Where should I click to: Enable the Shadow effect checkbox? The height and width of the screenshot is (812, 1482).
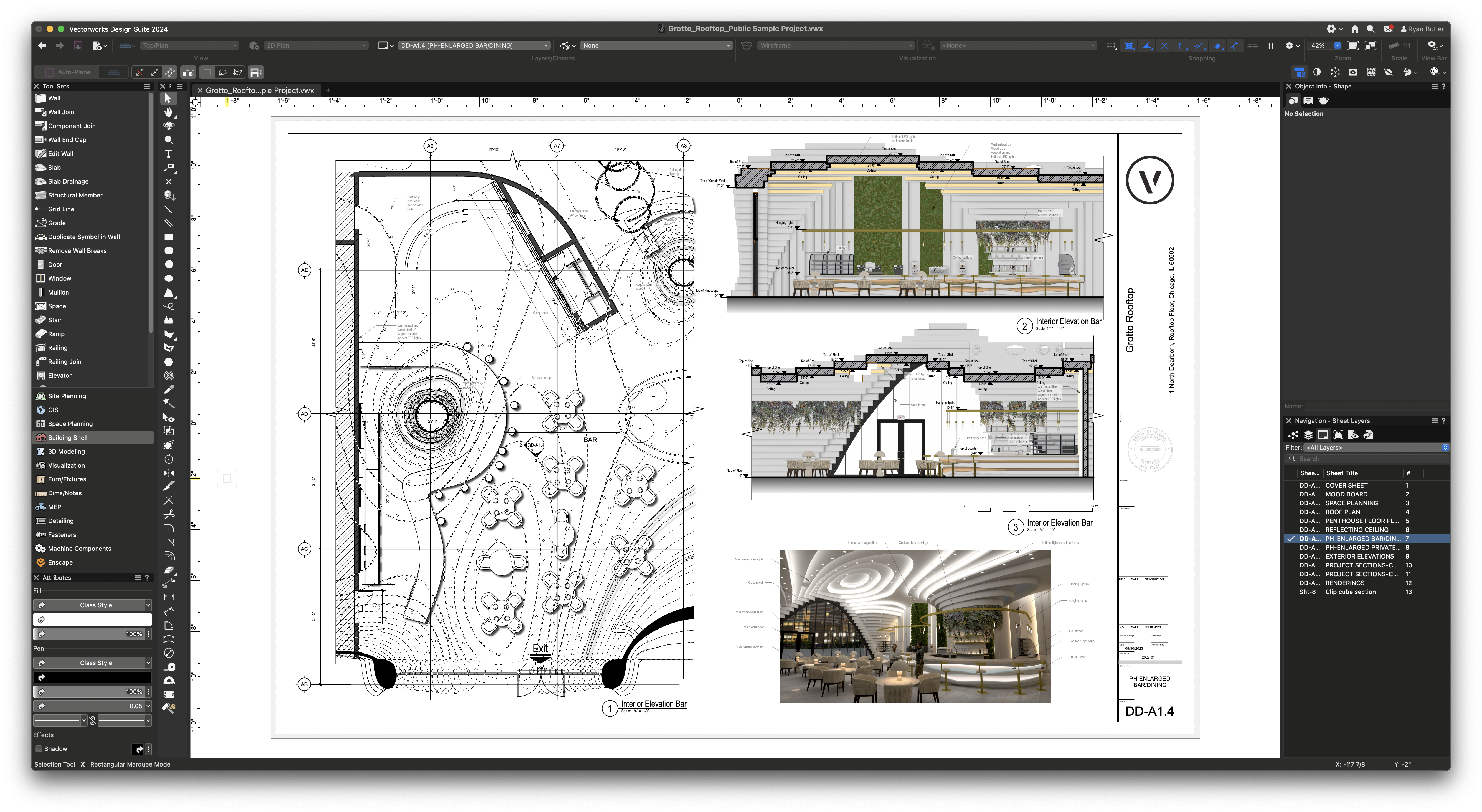[39, 749]
